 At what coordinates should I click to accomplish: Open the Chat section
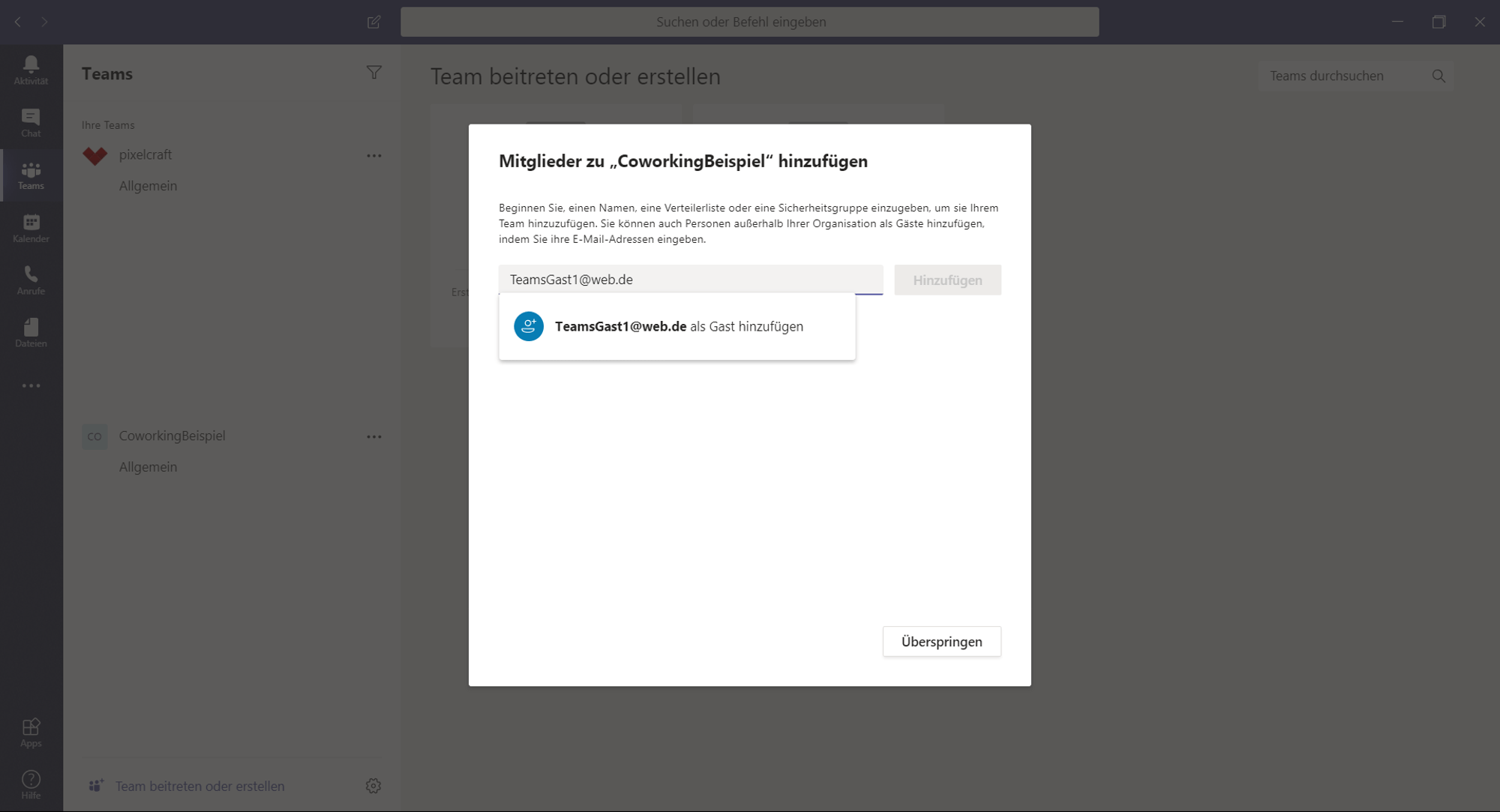click(x=31, y=123)
